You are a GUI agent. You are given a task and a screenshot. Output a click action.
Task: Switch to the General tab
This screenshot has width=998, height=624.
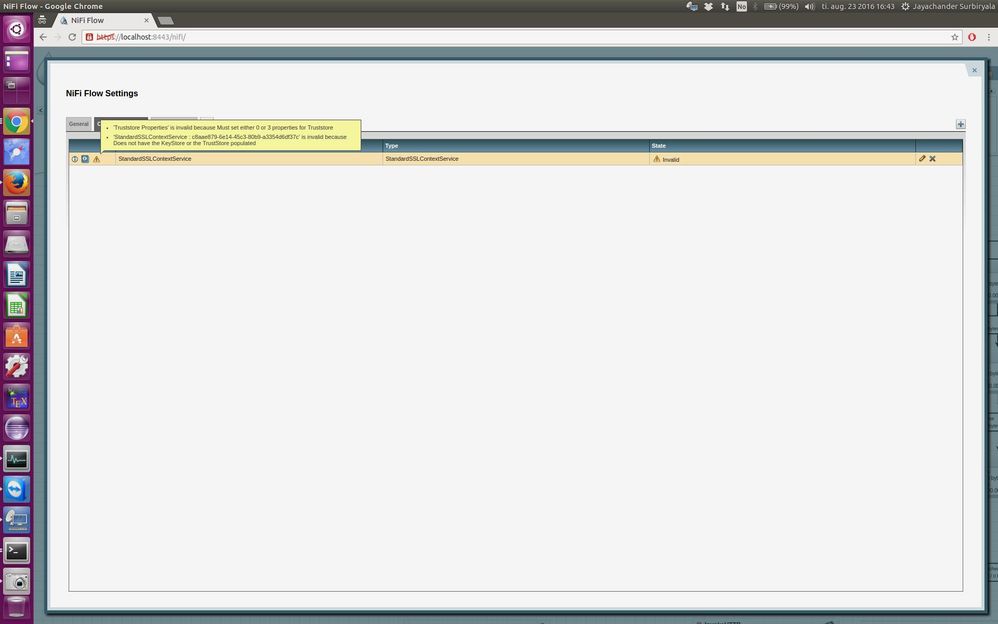79,124
